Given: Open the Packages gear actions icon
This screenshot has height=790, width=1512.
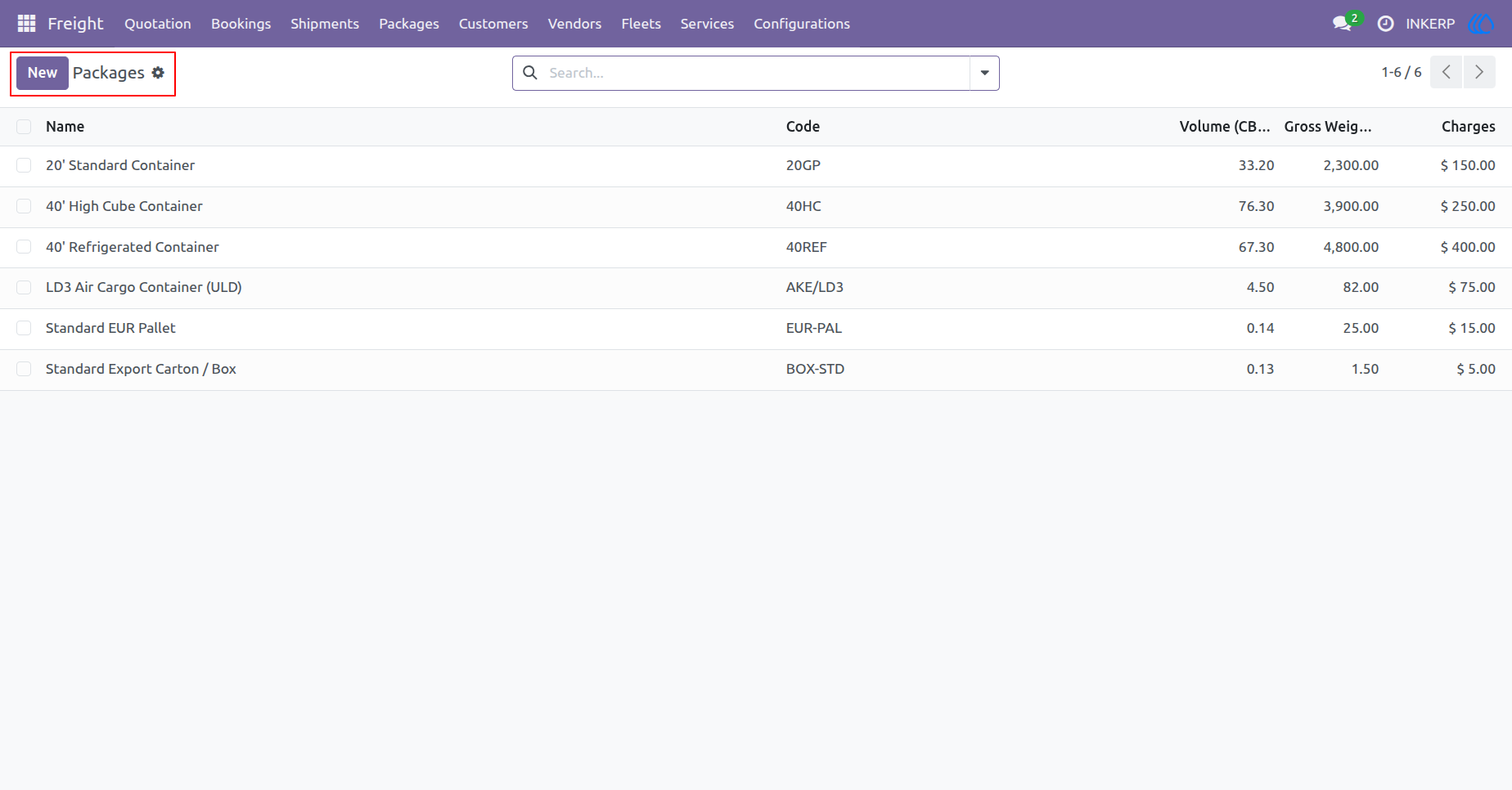Looking at the screenshot, I should pos(158,73).
